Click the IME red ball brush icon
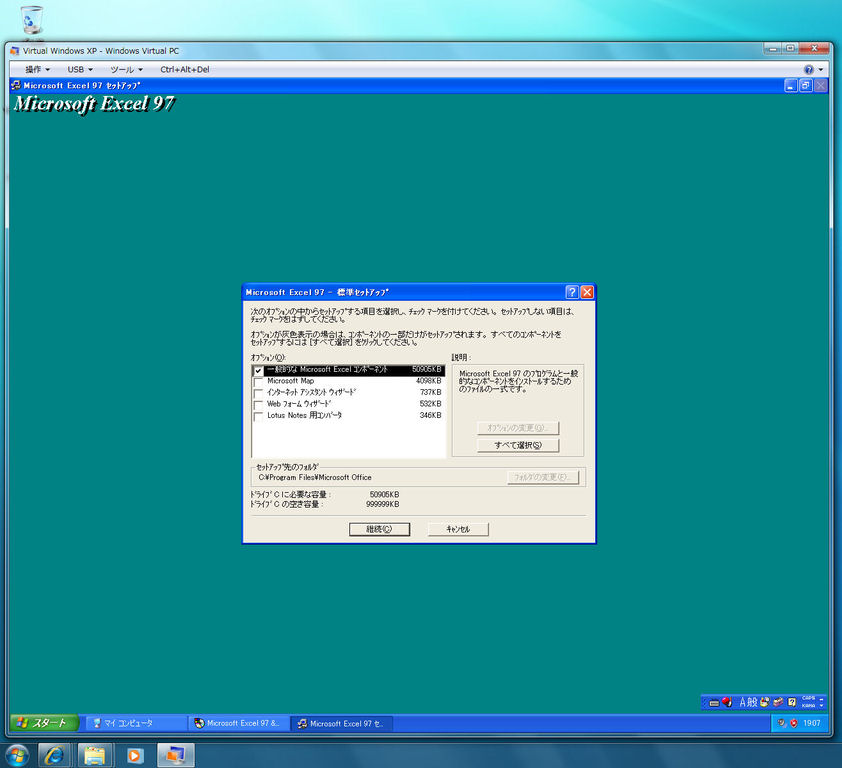Viewport: 842px width, 768px height. click(x=728, y=702)
